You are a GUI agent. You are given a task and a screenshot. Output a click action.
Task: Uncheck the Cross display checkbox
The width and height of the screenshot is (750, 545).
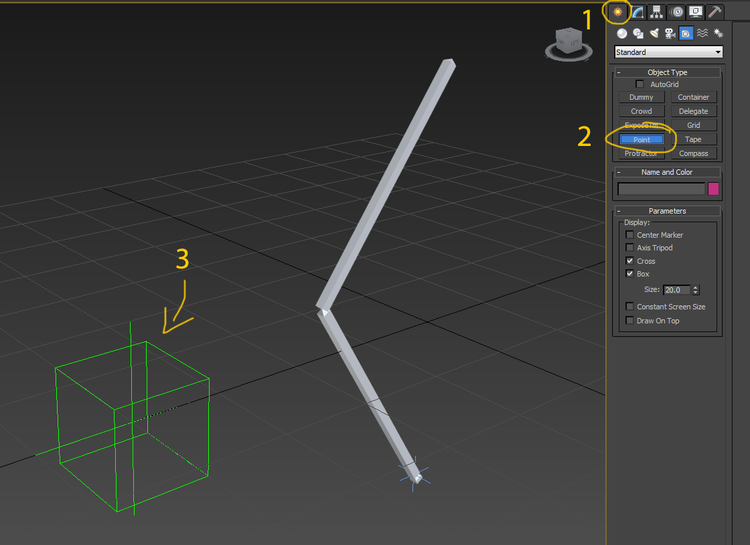629,261
